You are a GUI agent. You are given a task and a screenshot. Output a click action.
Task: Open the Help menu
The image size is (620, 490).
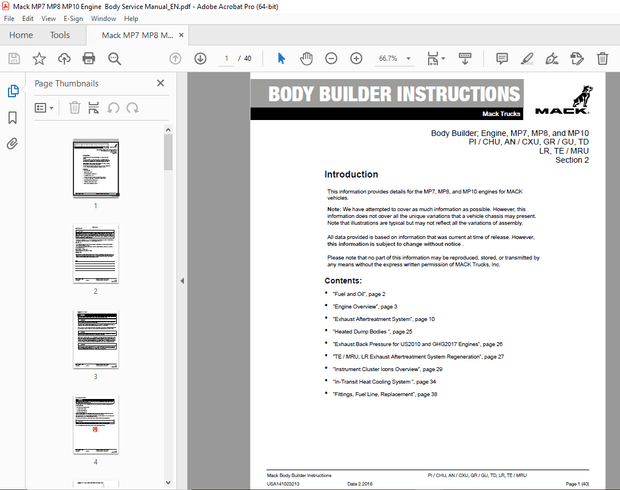pyautogui.click(x=131, y=19)
